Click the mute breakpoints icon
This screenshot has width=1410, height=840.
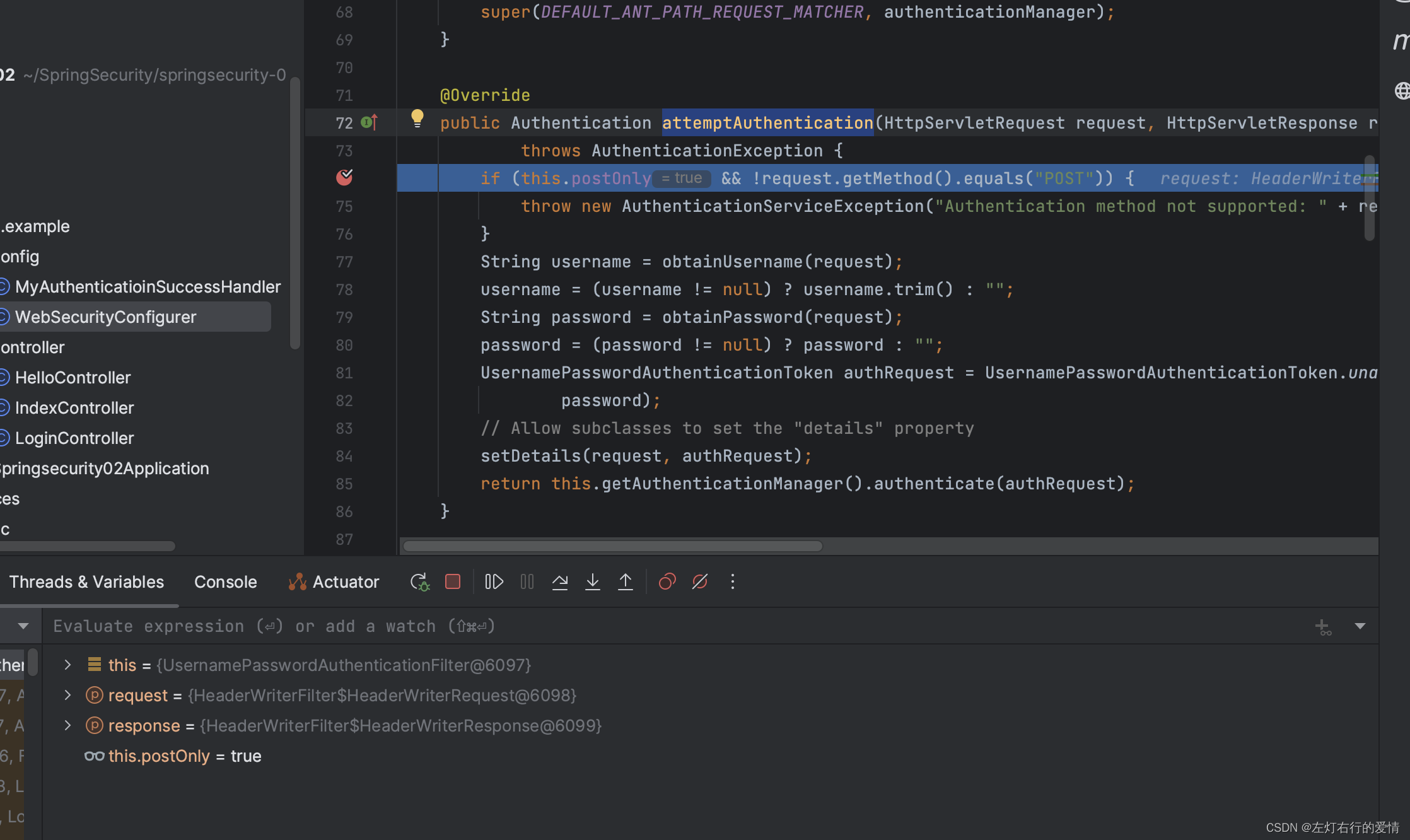point(700,580)
